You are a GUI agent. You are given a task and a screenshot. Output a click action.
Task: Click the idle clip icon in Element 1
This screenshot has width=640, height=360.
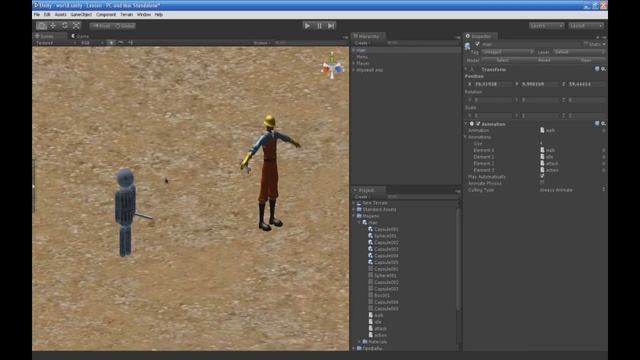point(542,156)
